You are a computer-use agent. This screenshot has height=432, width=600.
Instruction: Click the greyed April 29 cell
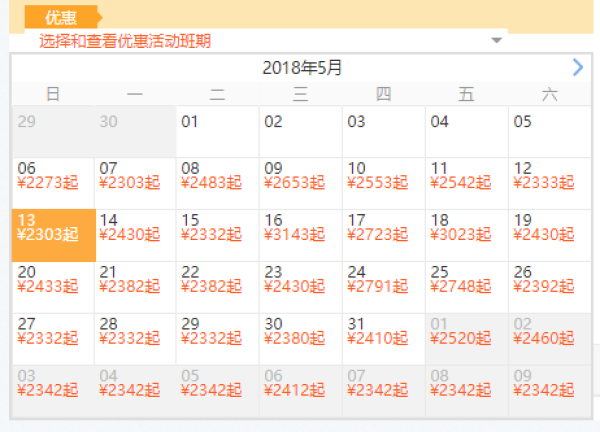(x=54, y=132)
